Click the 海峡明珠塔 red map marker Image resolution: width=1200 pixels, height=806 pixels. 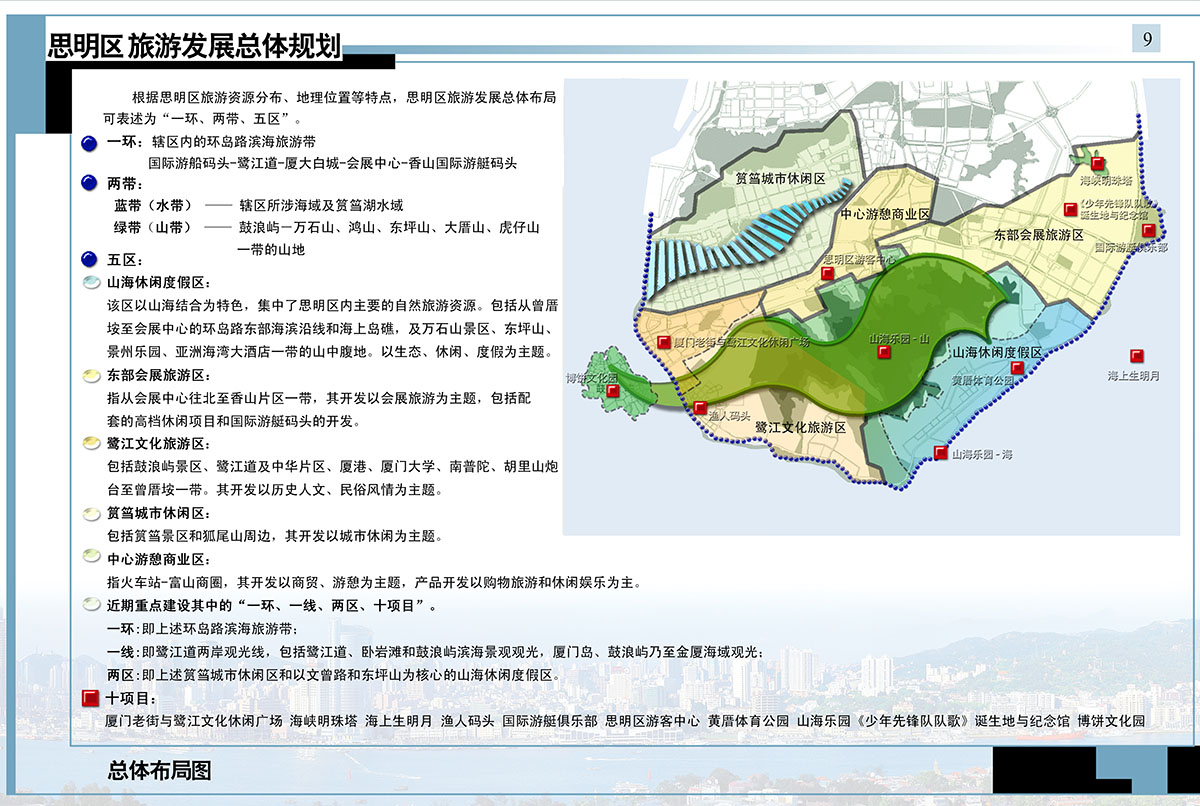(1097, 163)
